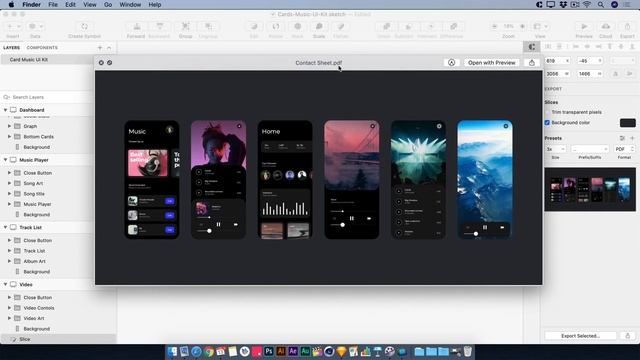Select the Card Music UI Kit page
Image resolution: width=640 pixels, height=360 pixels.
[47, 60]
